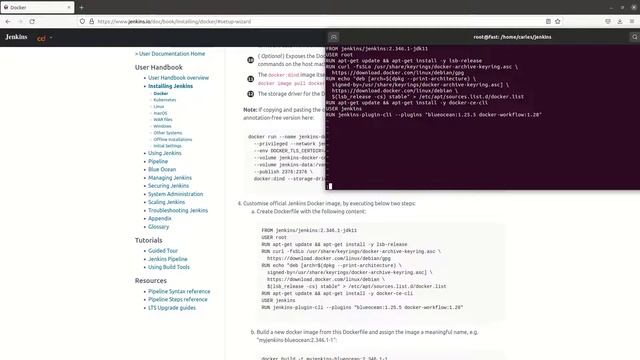Screen dimensions: 640x360
Task: Open Jenkins Pipeline tutorial
Action: [x=168, y=259]
